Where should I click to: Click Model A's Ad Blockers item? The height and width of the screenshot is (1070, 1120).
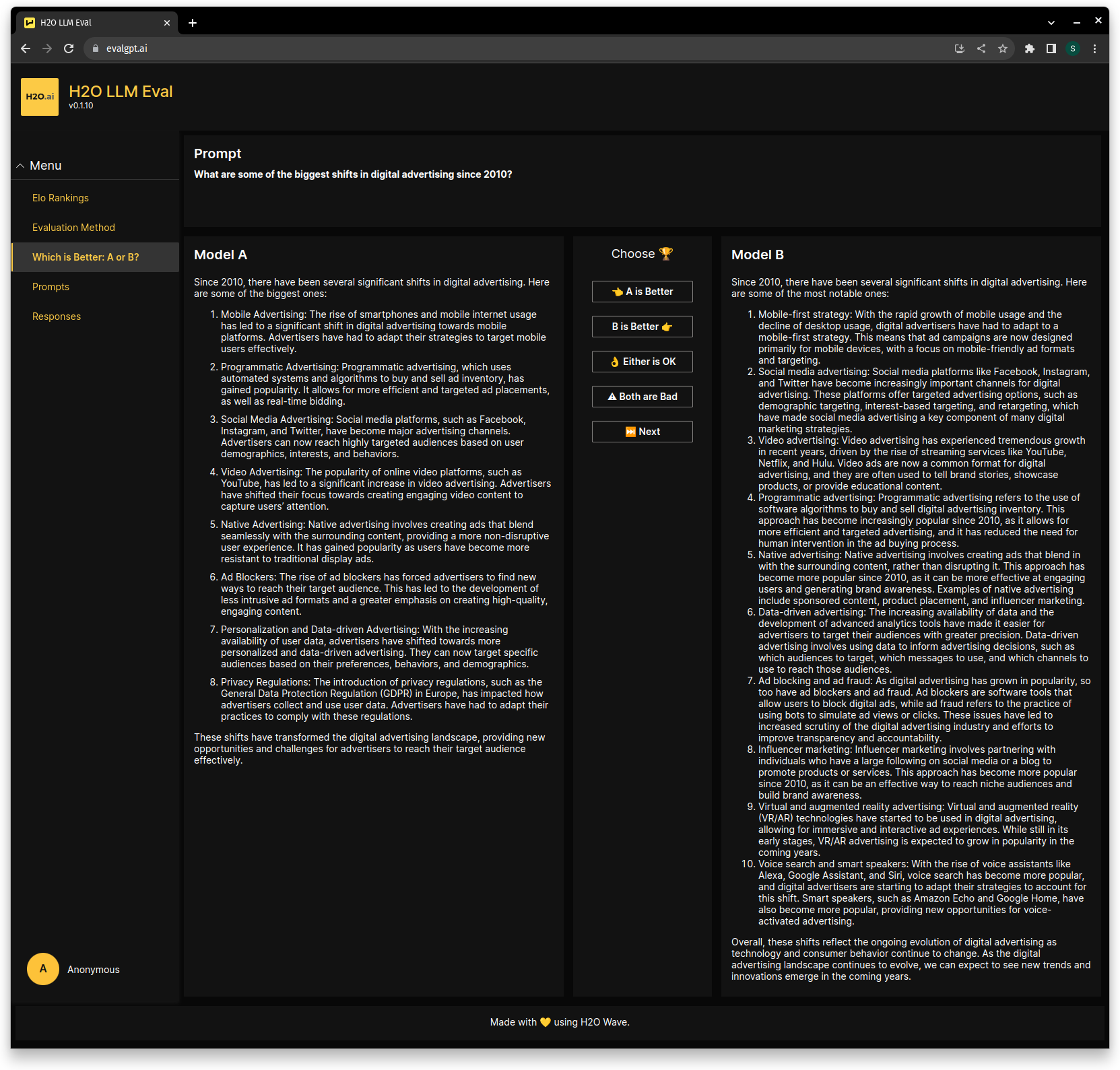coord(385,595)
